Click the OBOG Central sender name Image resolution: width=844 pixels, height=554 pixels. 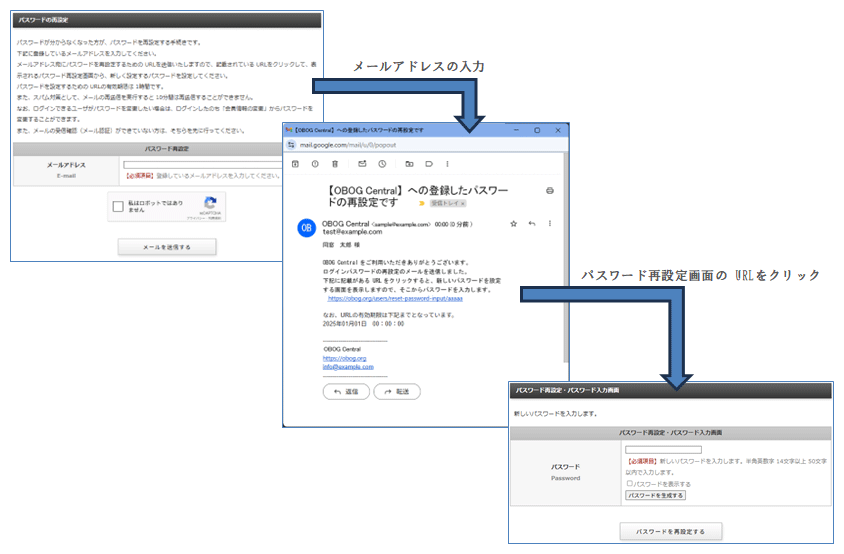346,224
